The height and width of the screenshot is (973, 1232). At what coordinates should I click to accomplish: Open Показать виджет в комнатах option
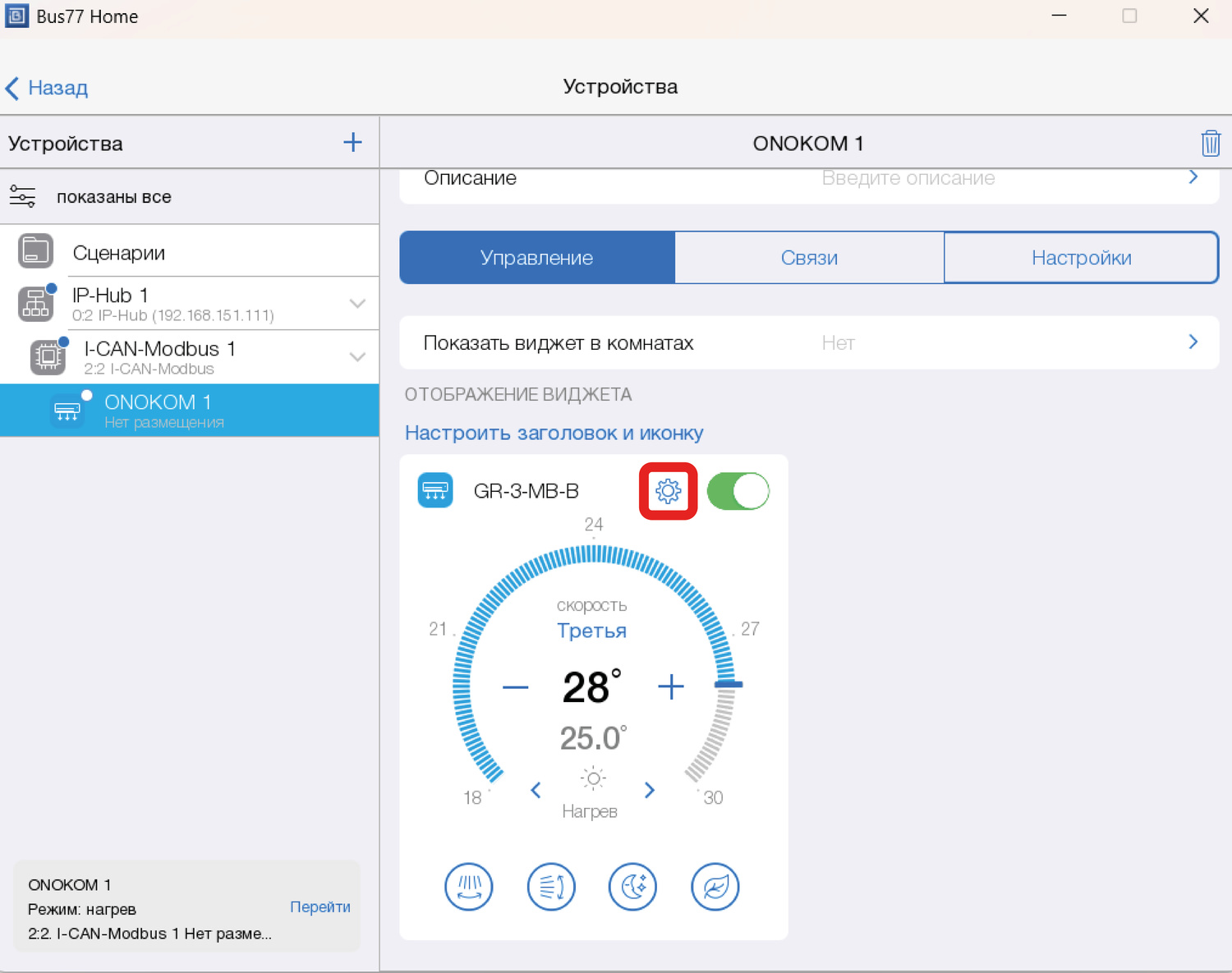coord(809,342)
